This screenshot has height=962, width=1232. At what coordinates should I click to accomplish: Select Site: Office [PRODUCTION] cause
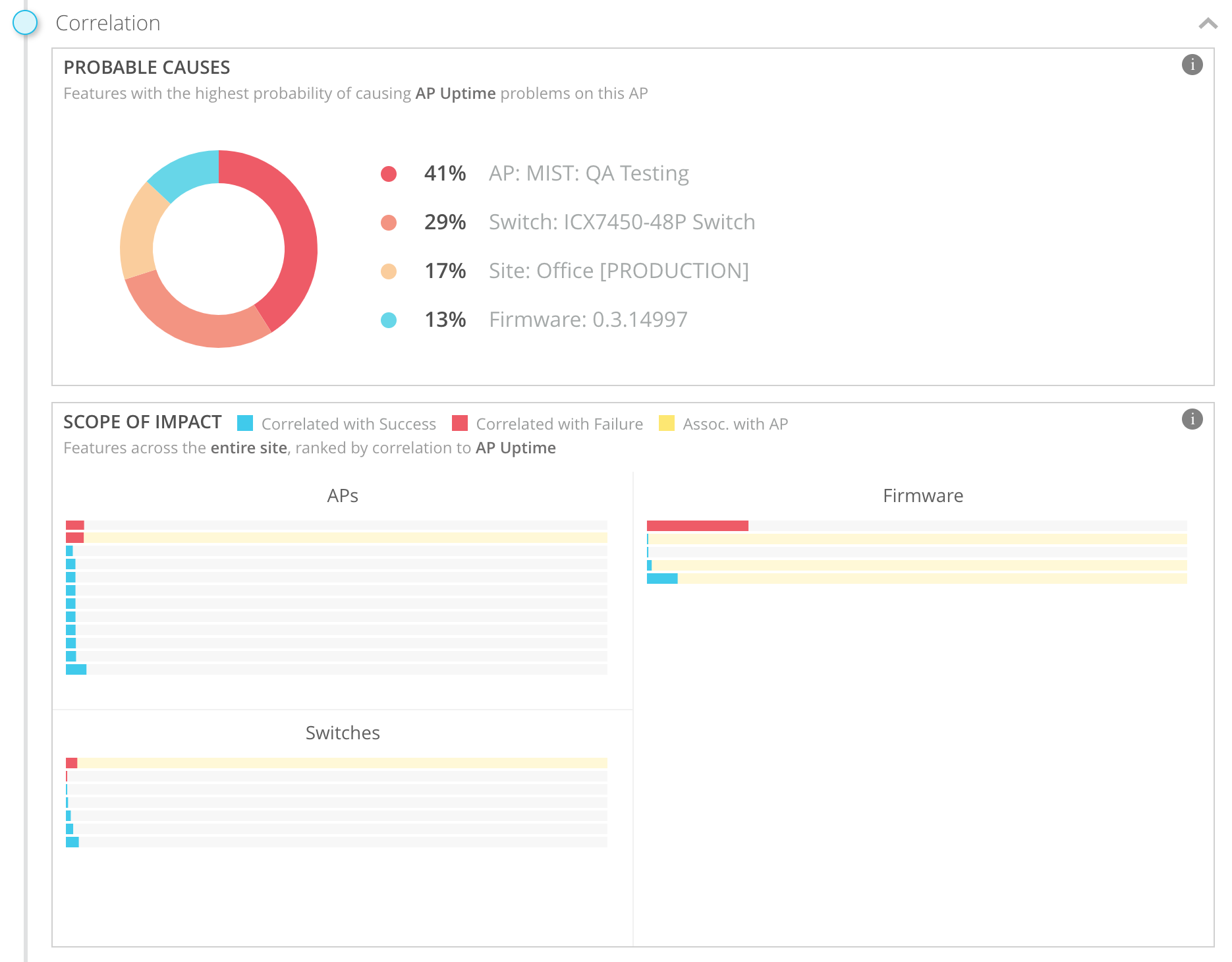pyautogui.click(x=618, y=271)
